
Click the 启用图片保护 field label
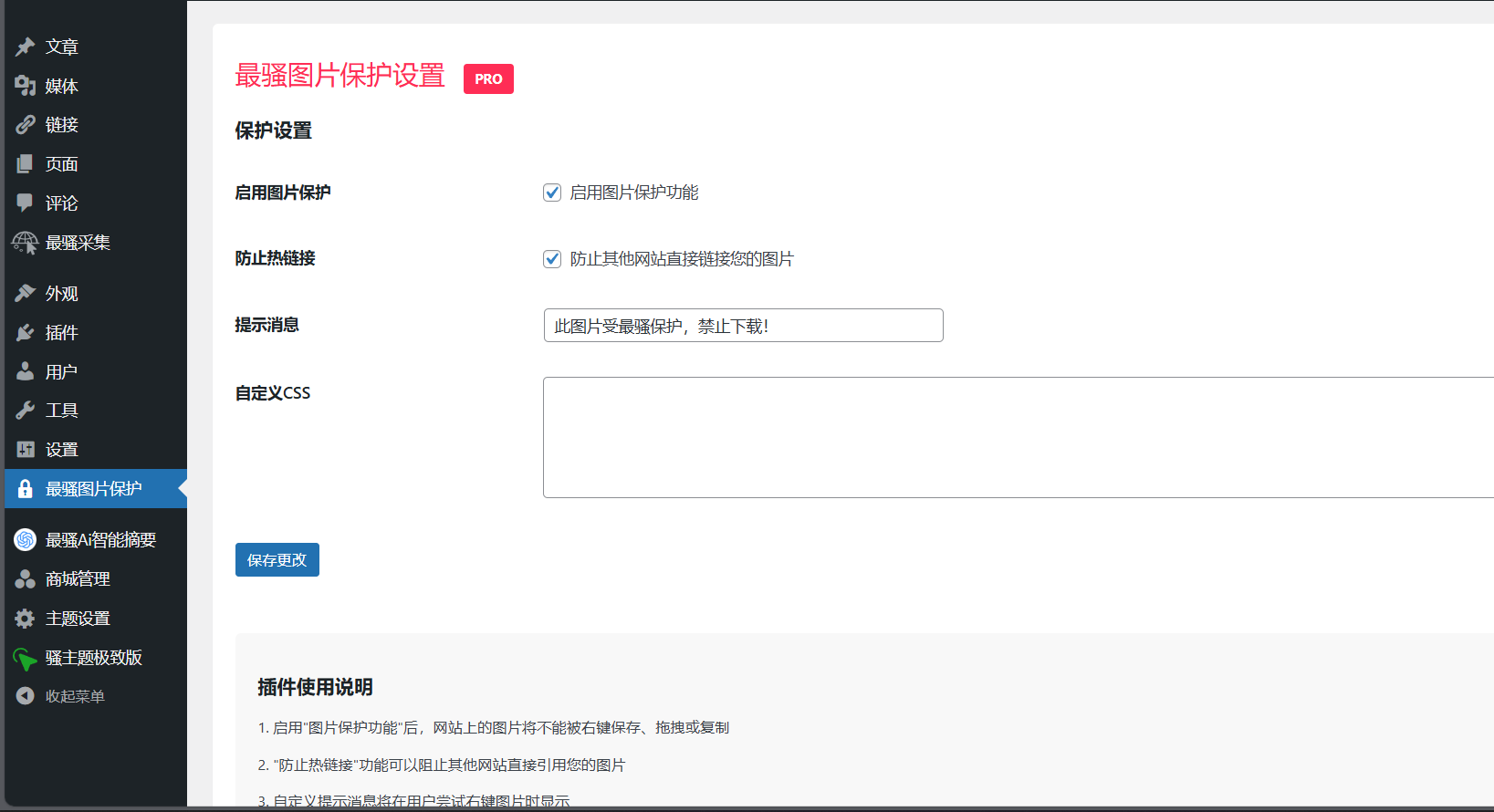tap(283, 193)
